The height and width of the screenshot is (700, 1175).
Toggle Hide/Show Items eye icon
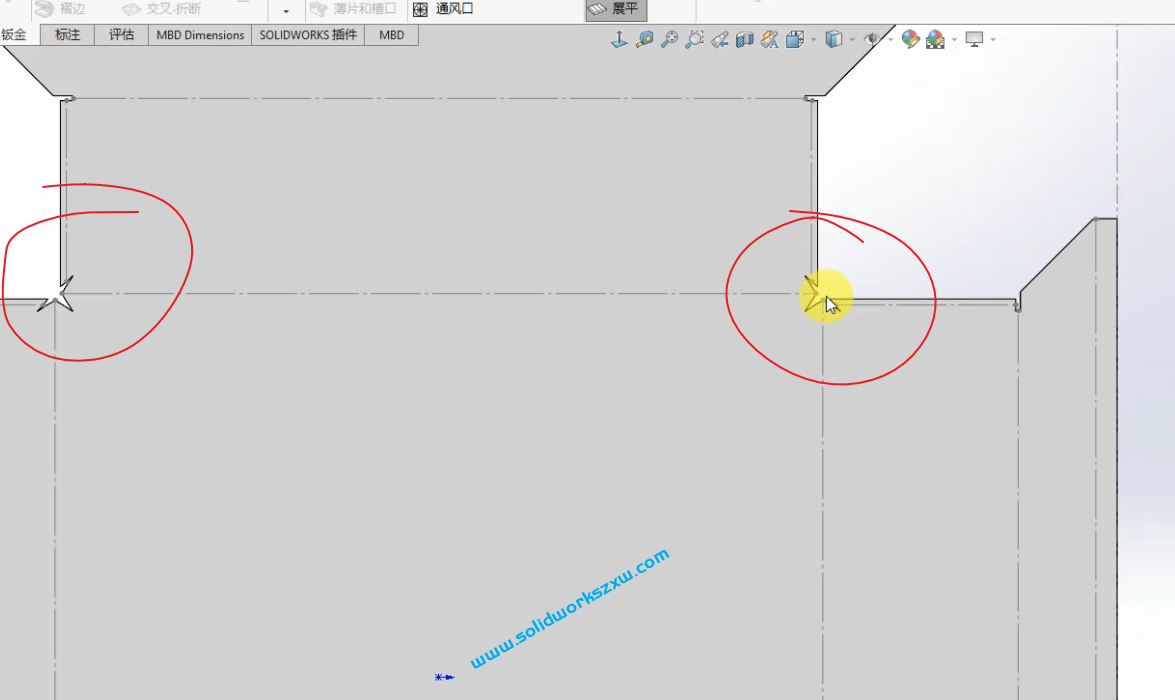(x=873, y=38)
